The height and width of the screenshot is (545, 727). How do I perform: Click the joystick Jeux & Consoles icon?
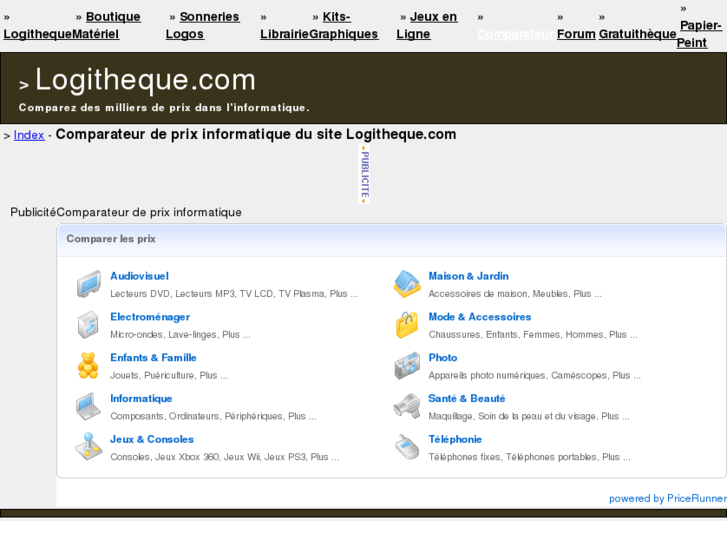(x=89, y=447)
